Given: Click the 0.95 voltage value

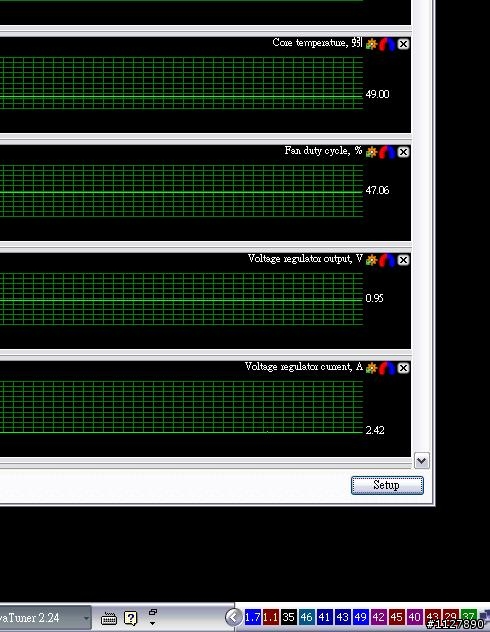Looking at the screenshot, I should pyautogui.click(x=374, y=298).
